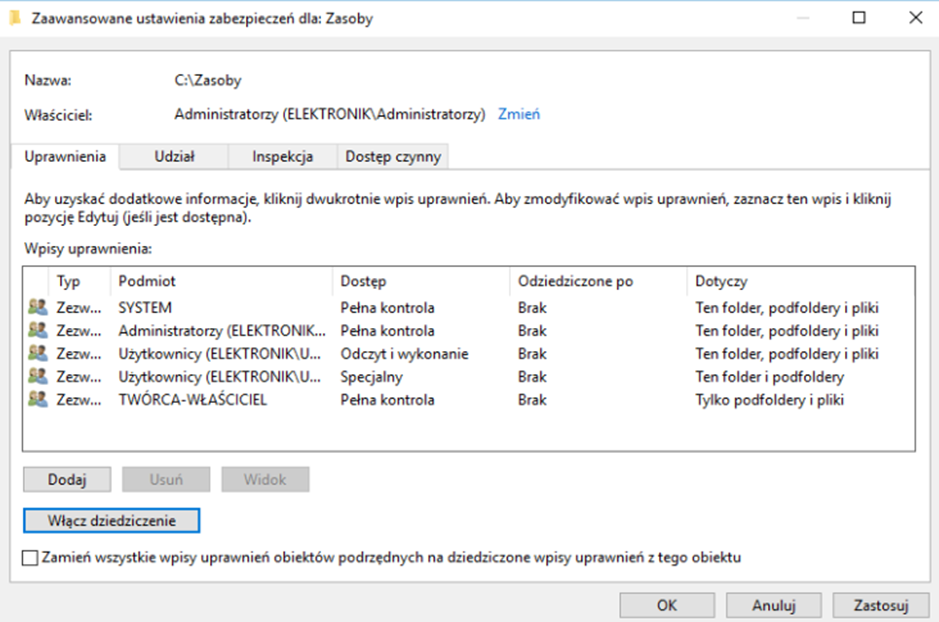Click the group icon of Użytkownicy Odczyt i wykonanie row
Viewport: 939px width, 622px height.
pyautogui.click(x=38, y=354)
